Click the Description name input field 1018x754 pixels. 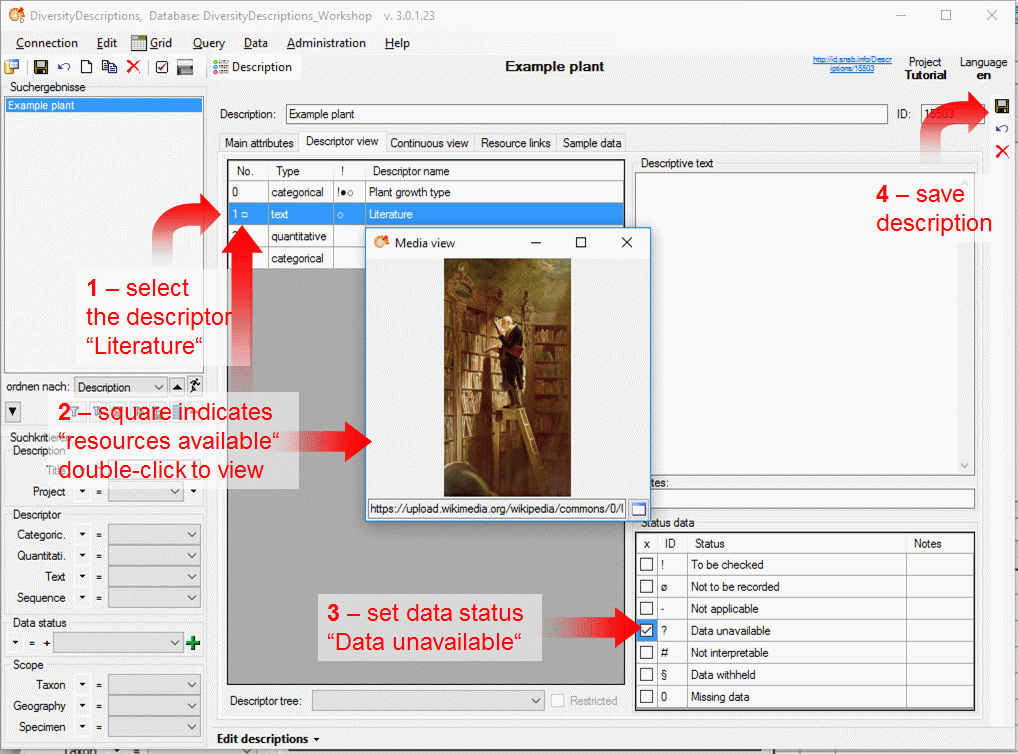coord(586,114)
